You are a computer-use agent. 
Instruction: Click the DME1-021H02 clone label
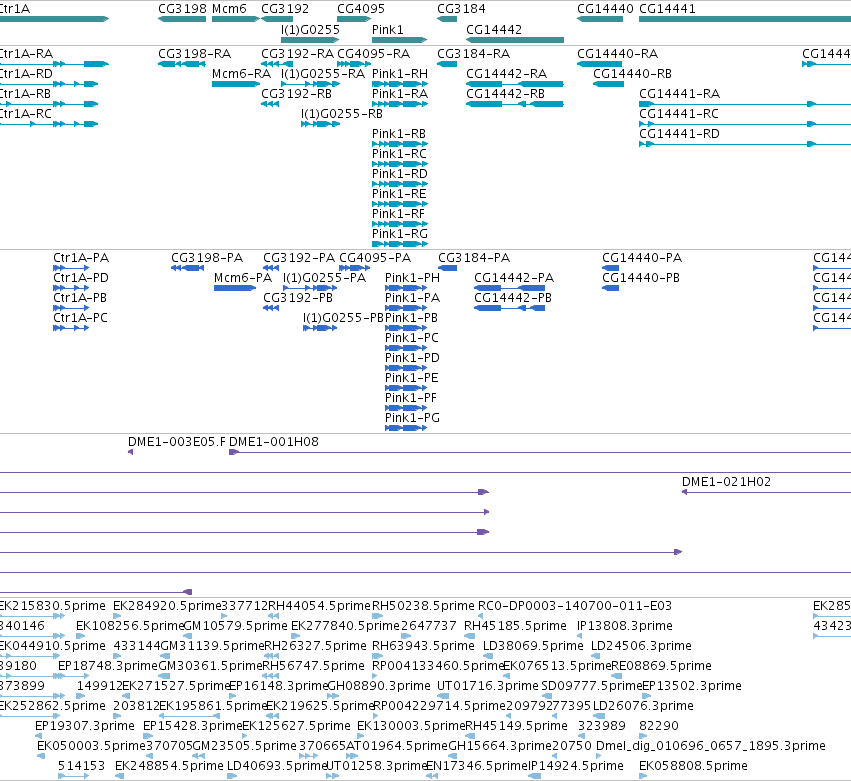pos(726,482)
